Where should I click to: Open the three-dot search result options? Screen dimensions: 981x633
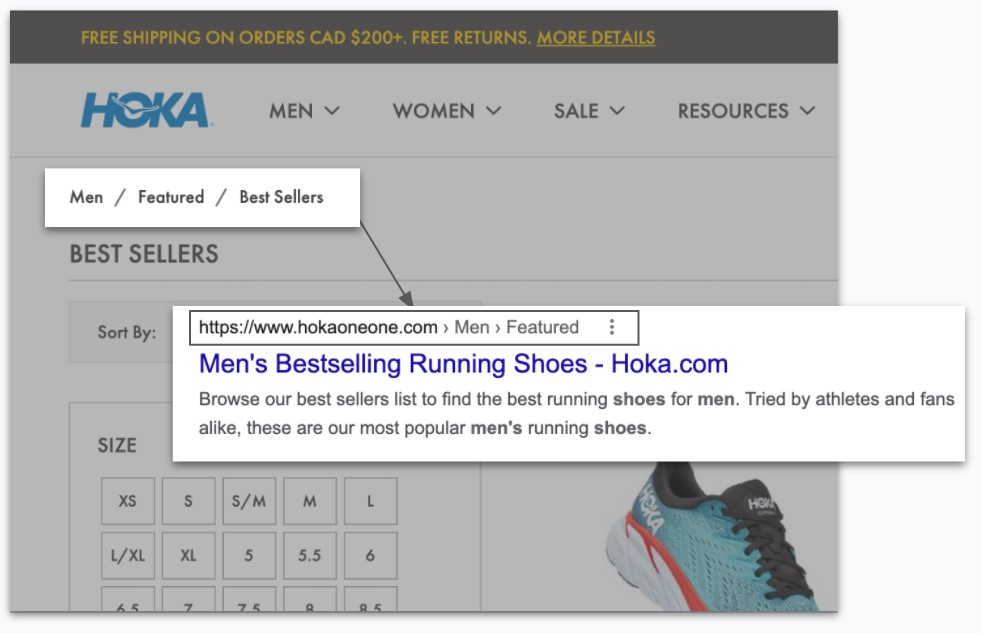tap(612, 327)
